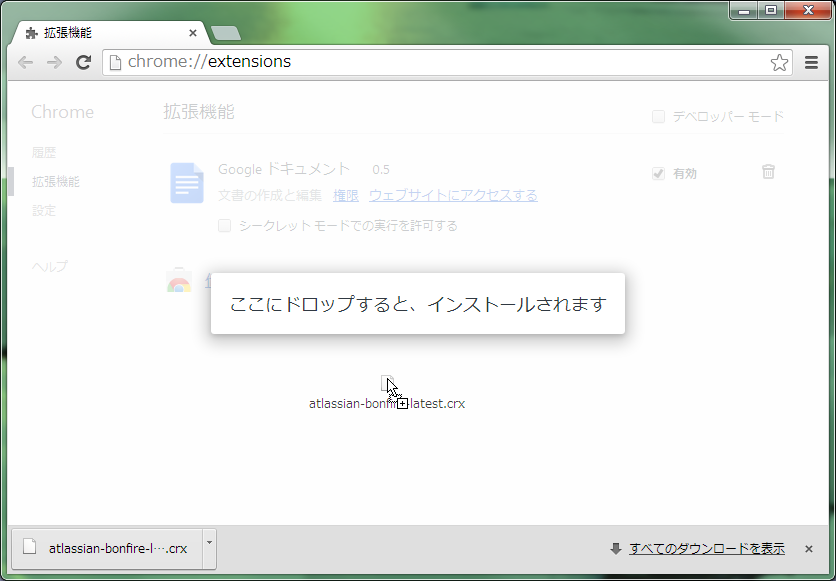This screenshot has width=836, height=581.
Task: Click すべてのダウンロードを表示 link
Action: point(707,548)
